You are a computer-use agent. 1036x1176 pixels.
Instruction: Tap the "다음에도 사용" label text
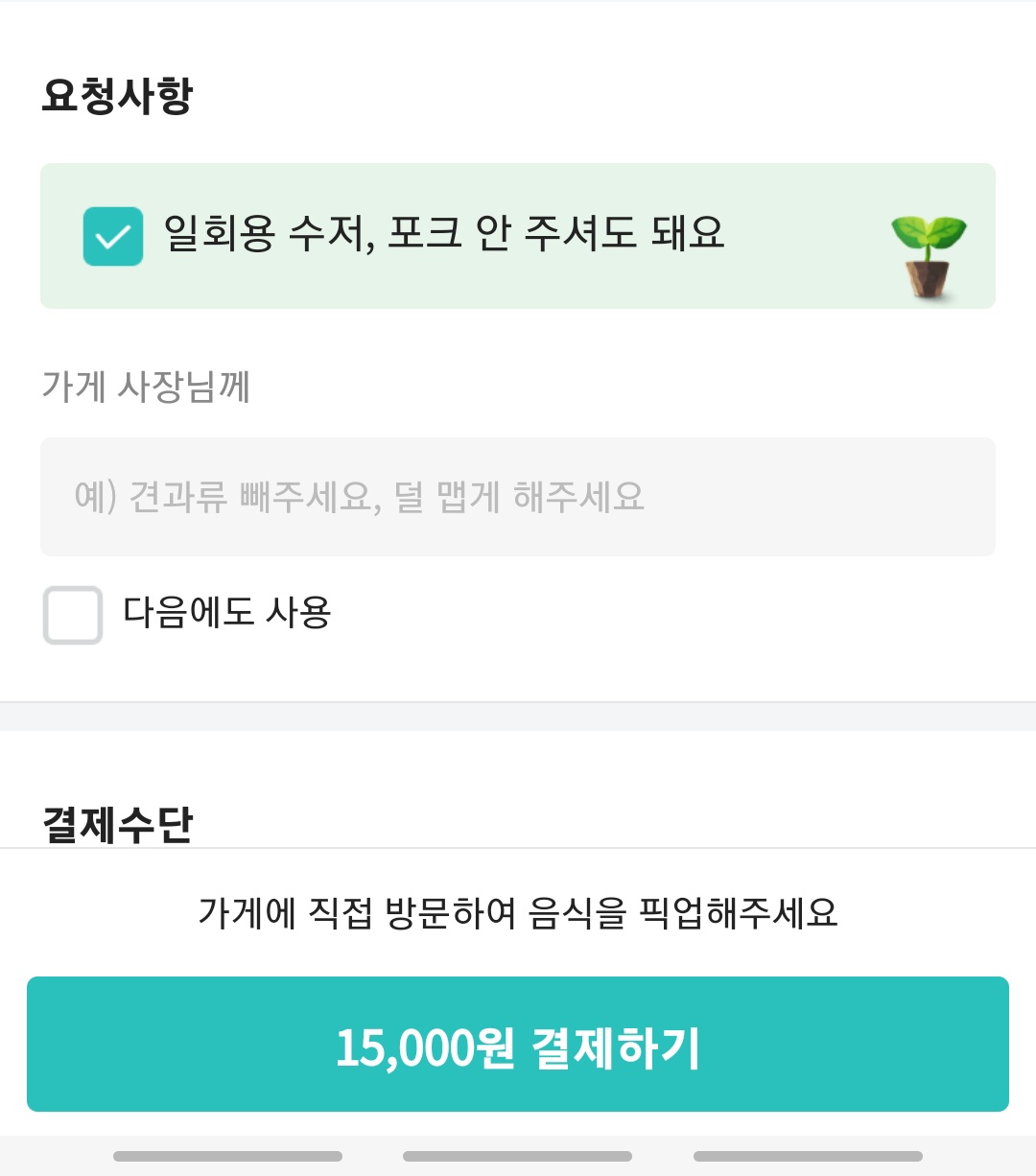click(x=227, y=613)
